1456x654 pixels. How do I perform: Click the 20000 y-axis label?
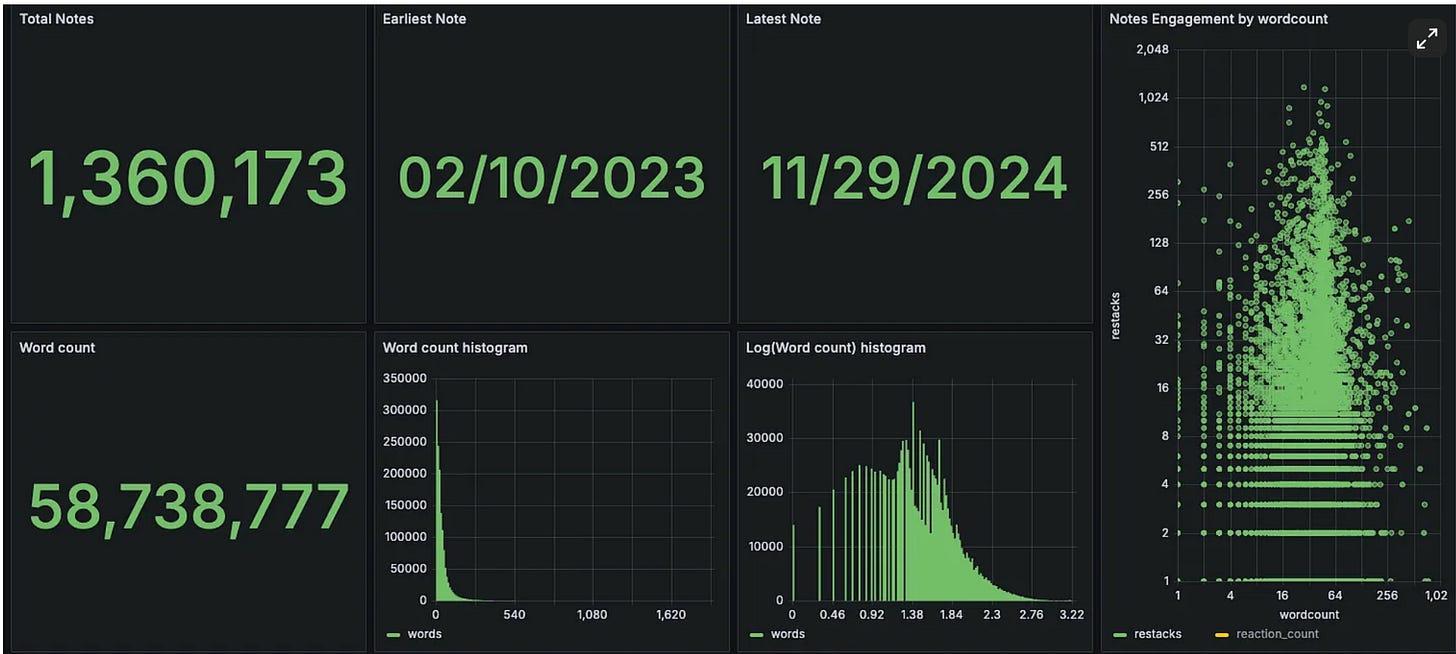(x=765, y=492)
